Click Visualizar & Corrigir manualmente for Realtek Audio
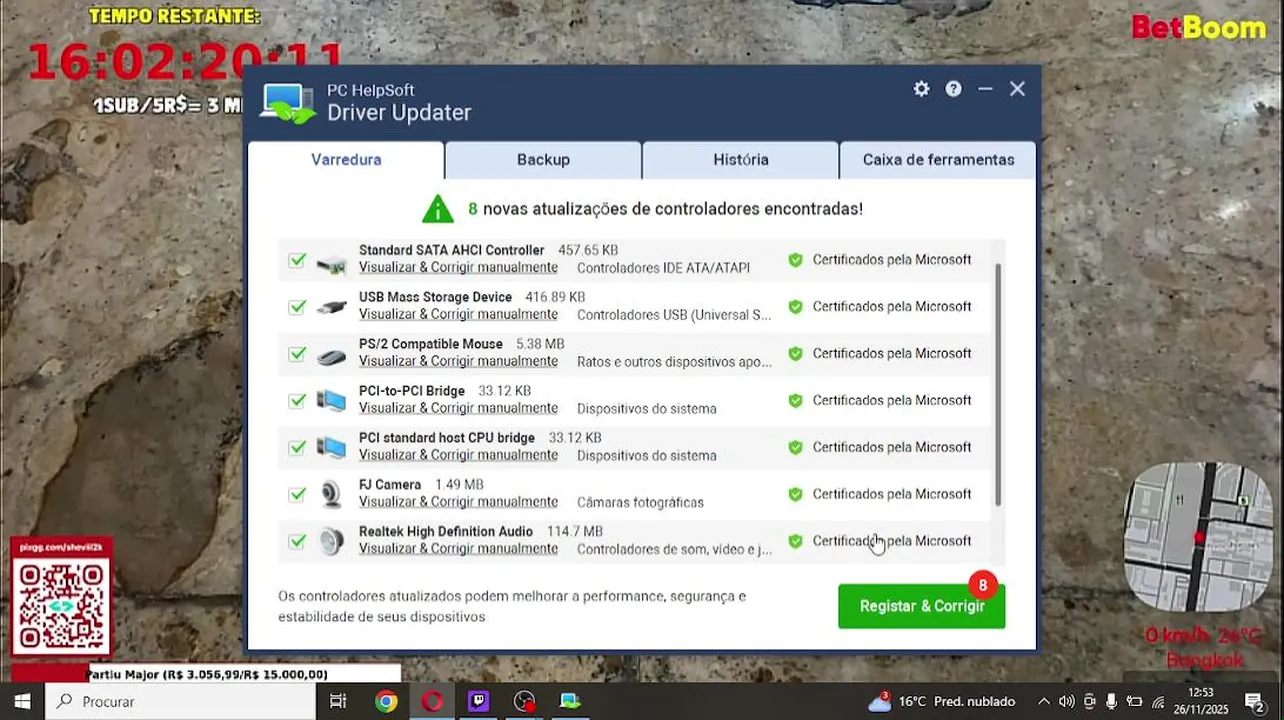 tap(458, 549)
